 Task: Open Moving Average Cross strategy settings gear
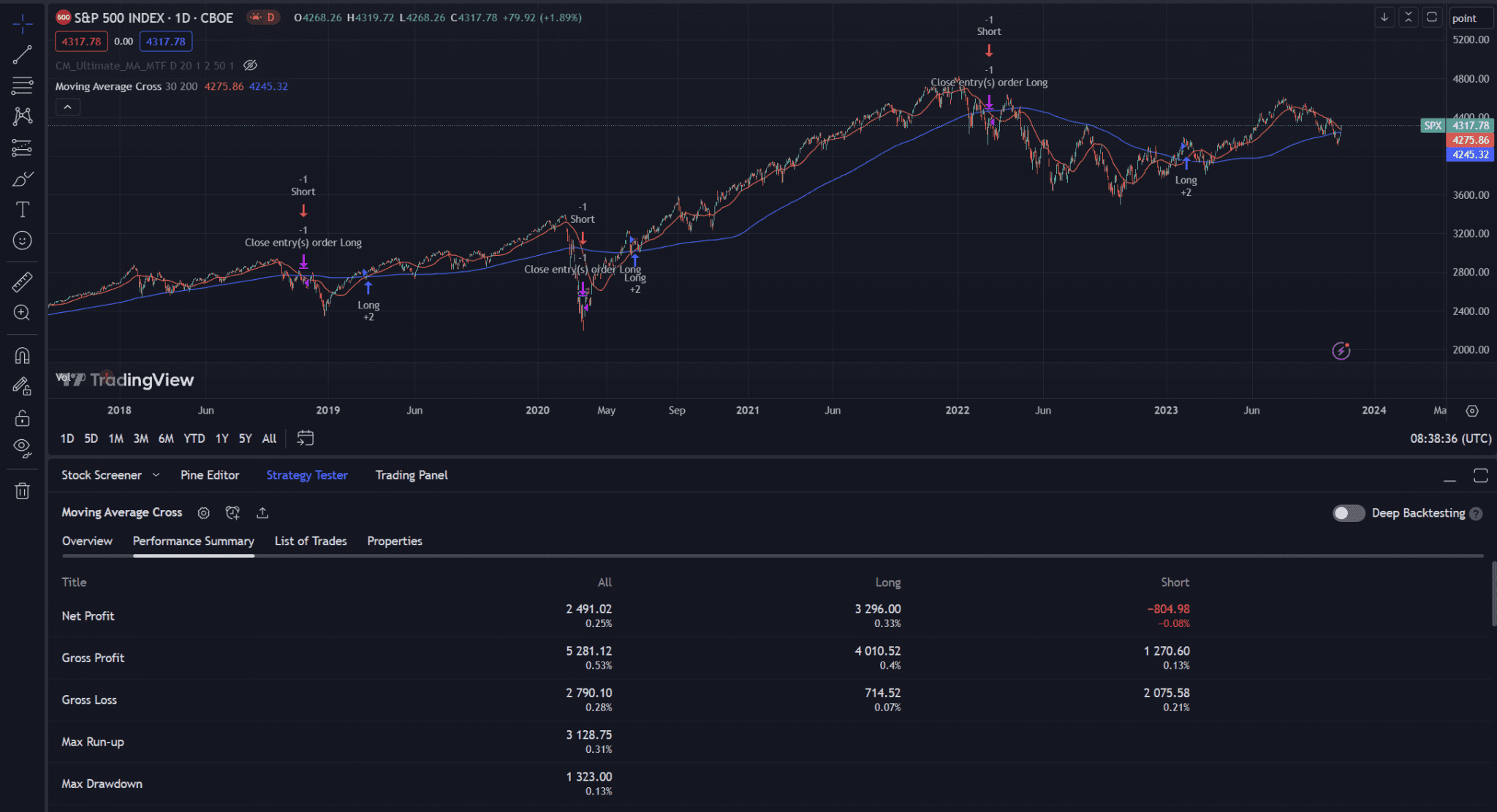[203, 512]
